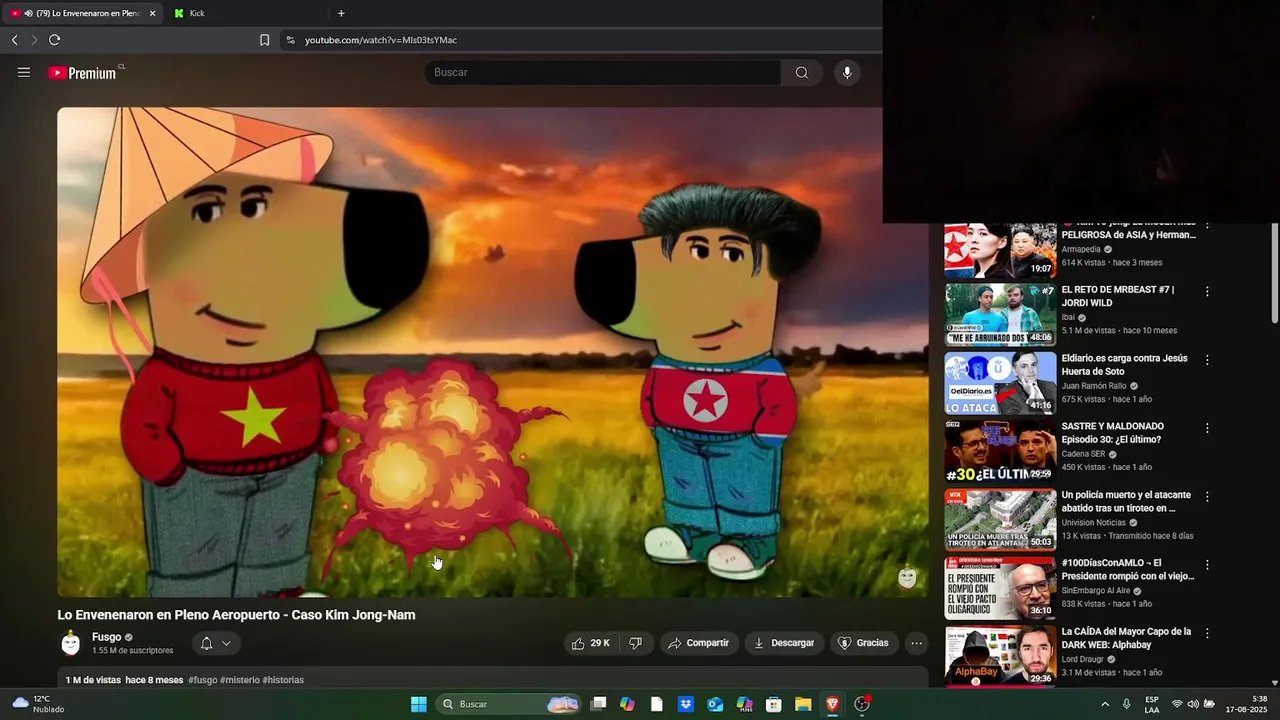Reload the page with refresh icon
This screenshot has height=720, width=1280.
coord(54,40)
